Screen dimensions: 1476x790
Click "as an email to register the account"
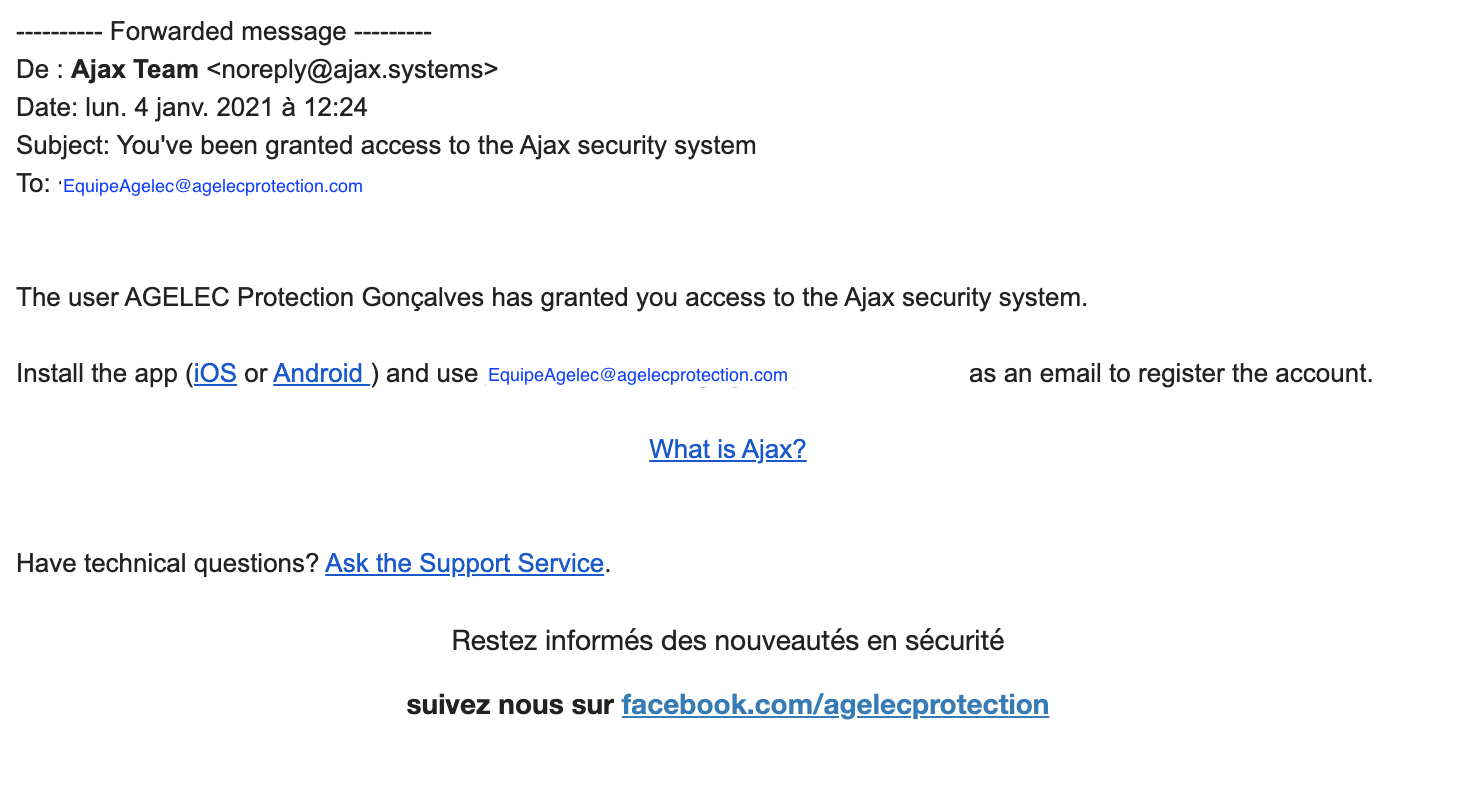coord(1170,374)
